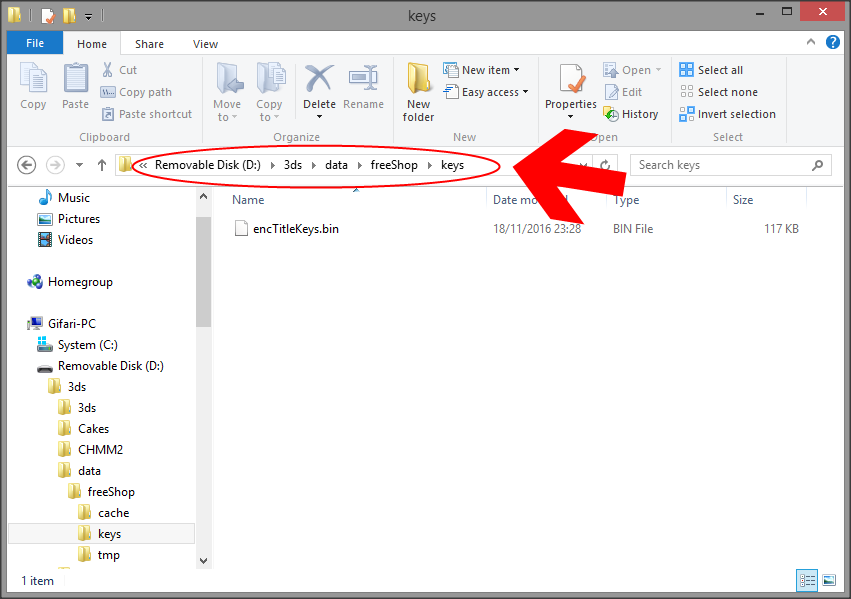Switch to details view in status bar
The width and height of the screenshot is (851, 599).
click(807, 581)
